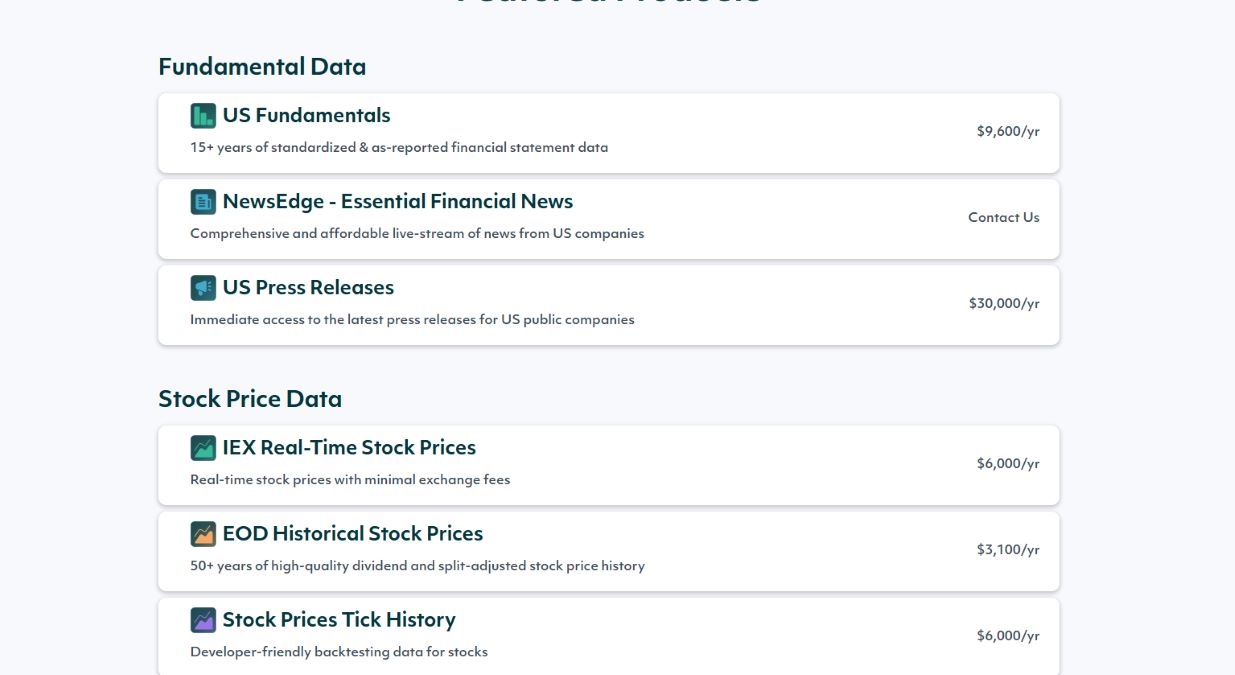Select the $3,100/yr EOD price label

click(1007, 549)
